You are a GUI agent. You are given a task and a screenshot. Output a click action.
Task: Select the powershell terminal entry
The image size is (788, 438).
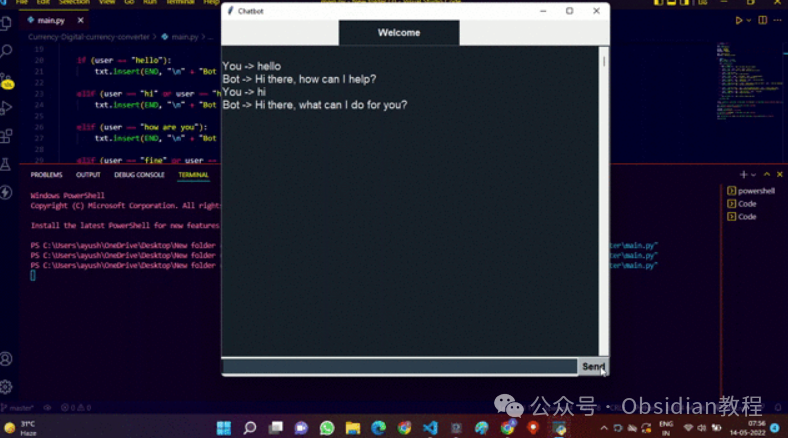tap(751, 191)
